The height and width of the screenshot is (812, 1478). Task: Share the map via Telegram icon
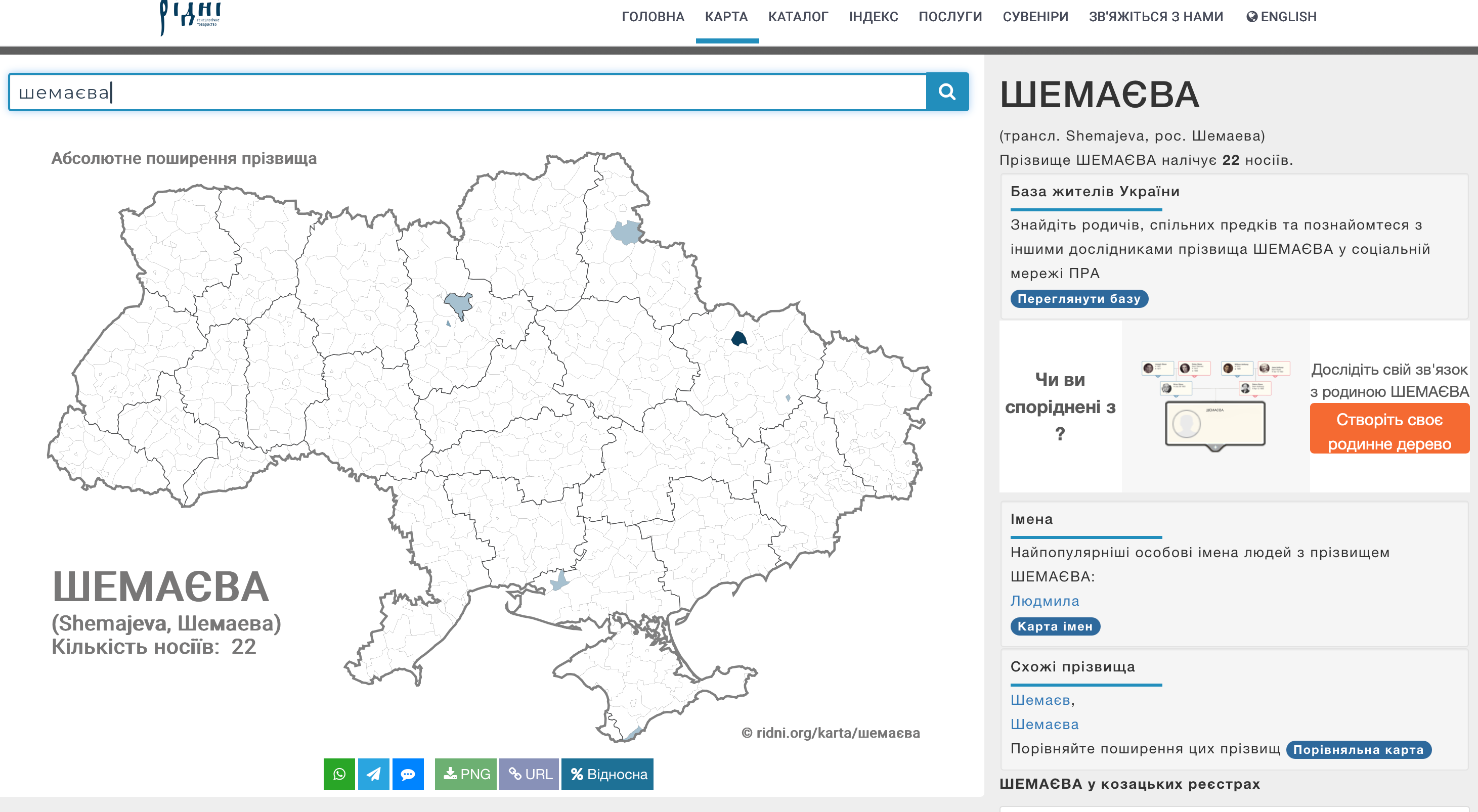pyautogui.click(x=373, y=774)
